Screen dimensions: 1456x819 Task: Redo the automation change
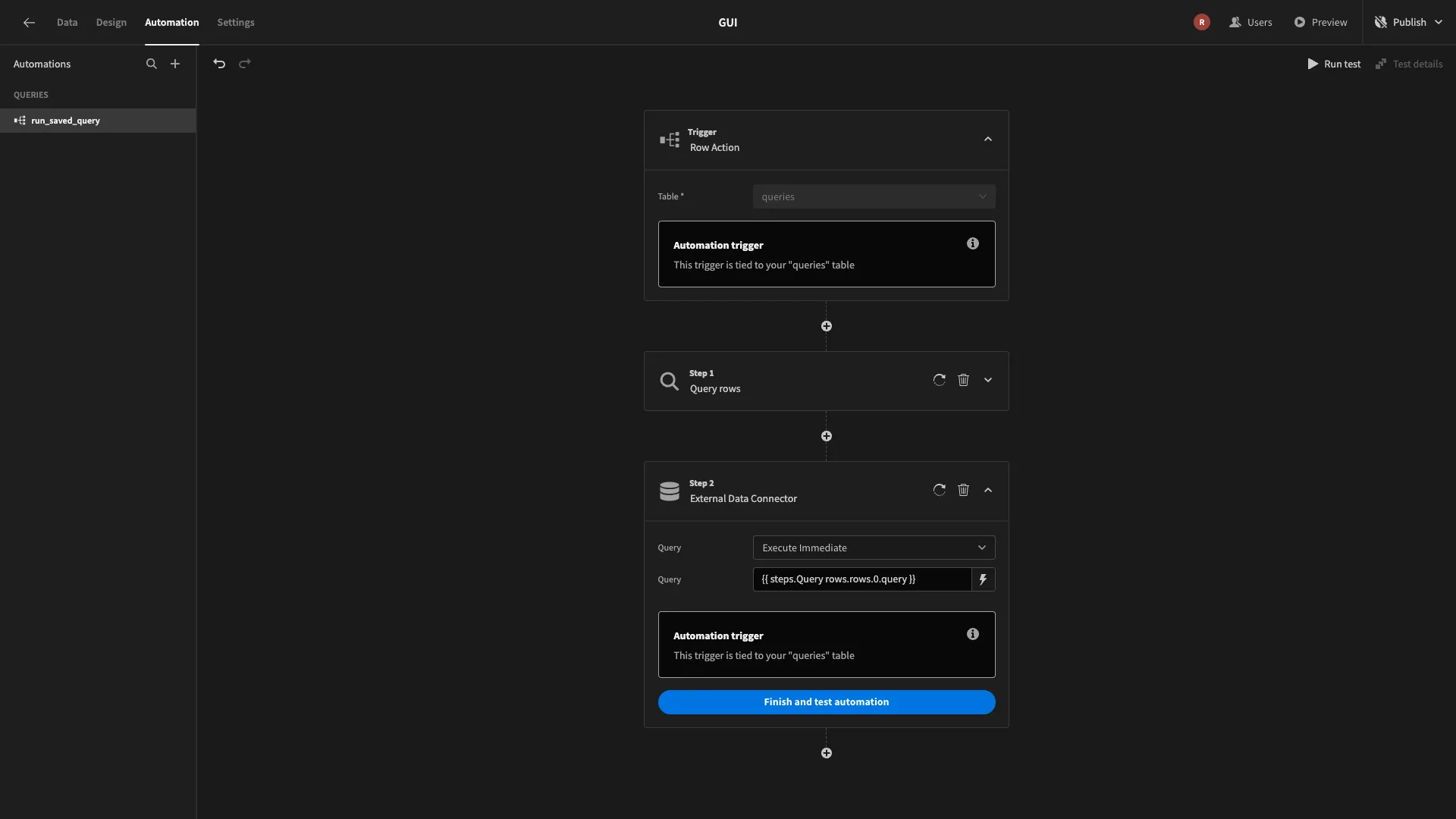(x=245, y=64)
